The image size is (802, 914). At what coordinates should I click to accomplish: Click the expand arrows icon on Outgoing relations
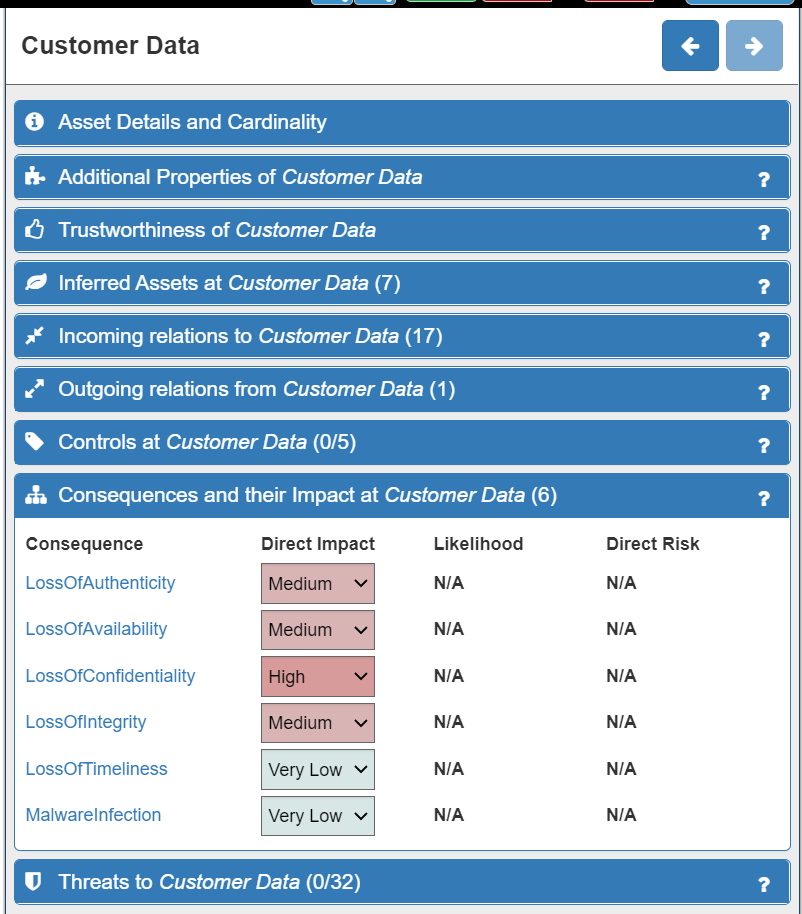point(34,389)
